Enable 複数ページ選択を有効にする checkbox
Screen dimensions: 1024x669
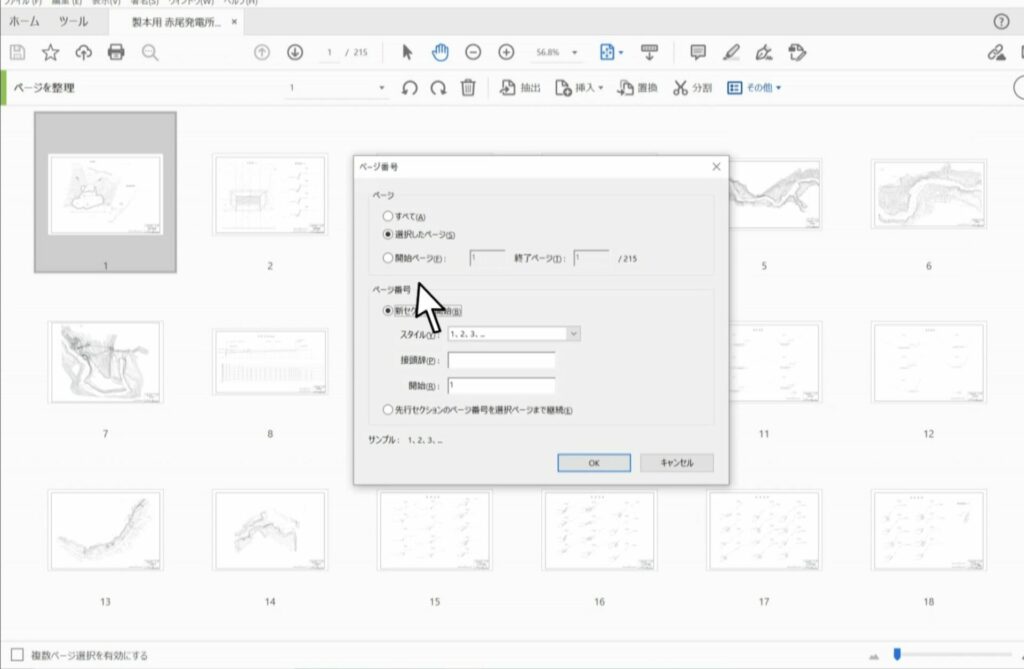(x=18, y=655)
